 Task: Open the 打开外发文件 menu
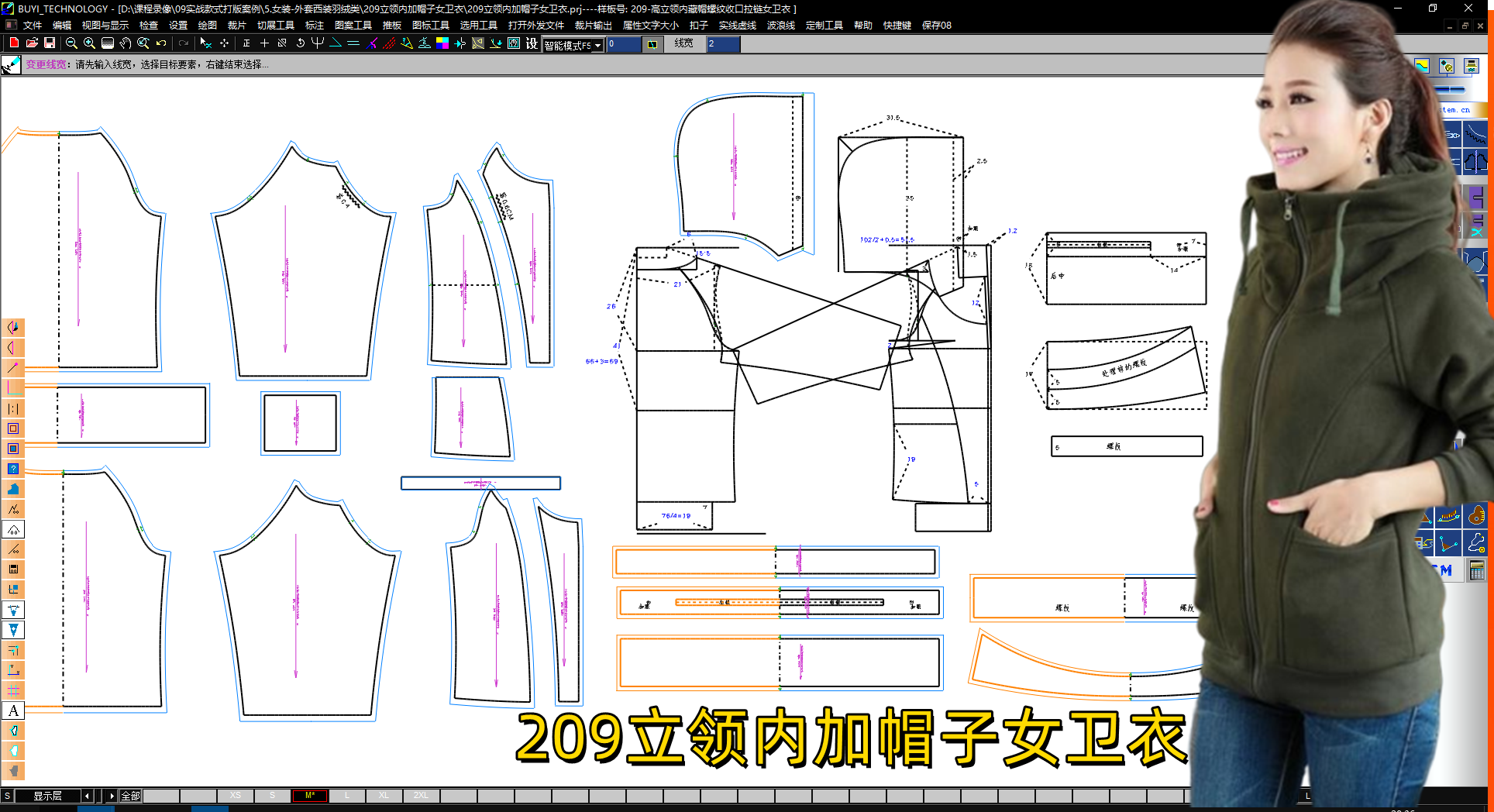[x=536, y=26]
